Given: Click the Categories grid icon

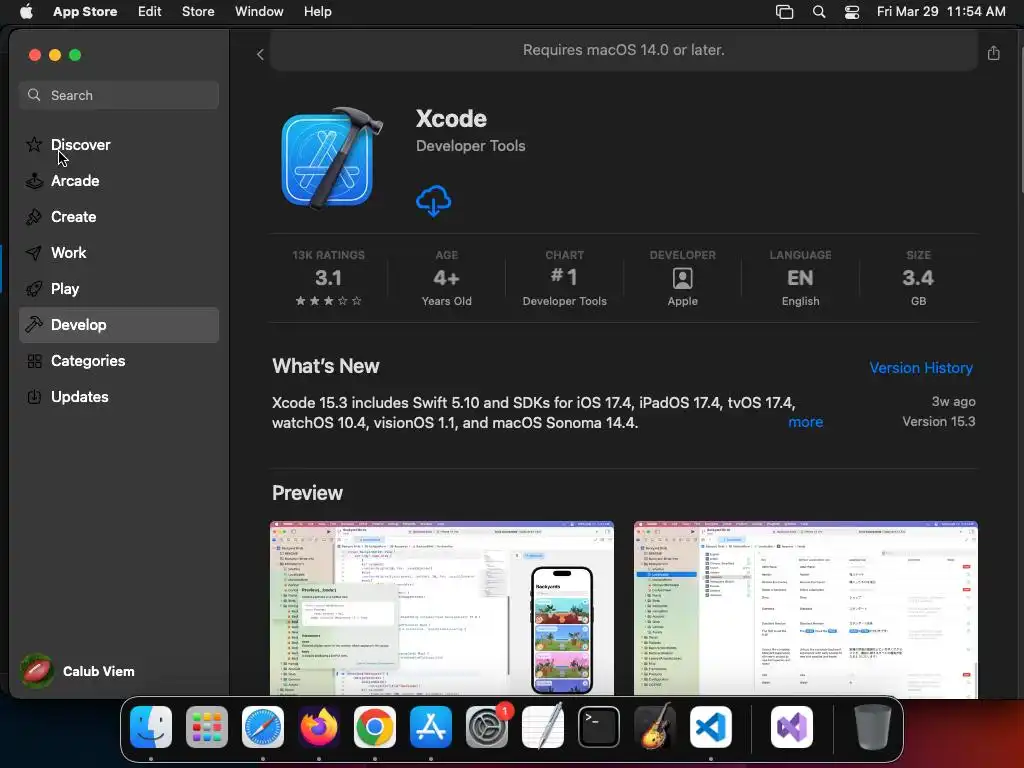Looking at the screenshot, I should (x=34, y=360).
